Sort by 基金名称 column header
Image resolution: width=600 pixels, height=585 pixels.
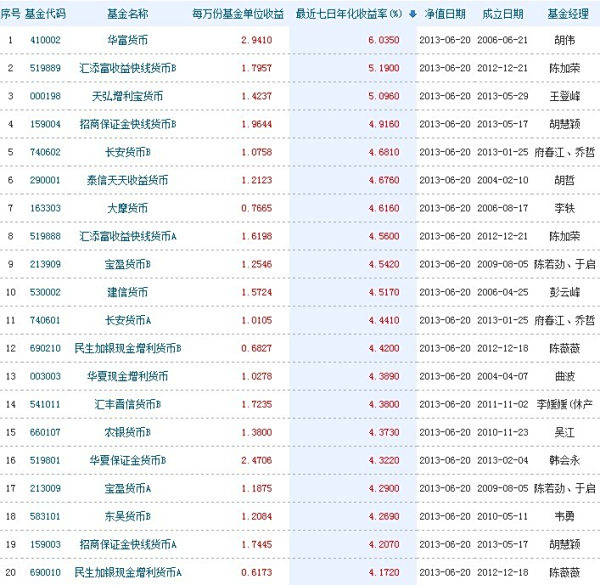coord(127,14)
